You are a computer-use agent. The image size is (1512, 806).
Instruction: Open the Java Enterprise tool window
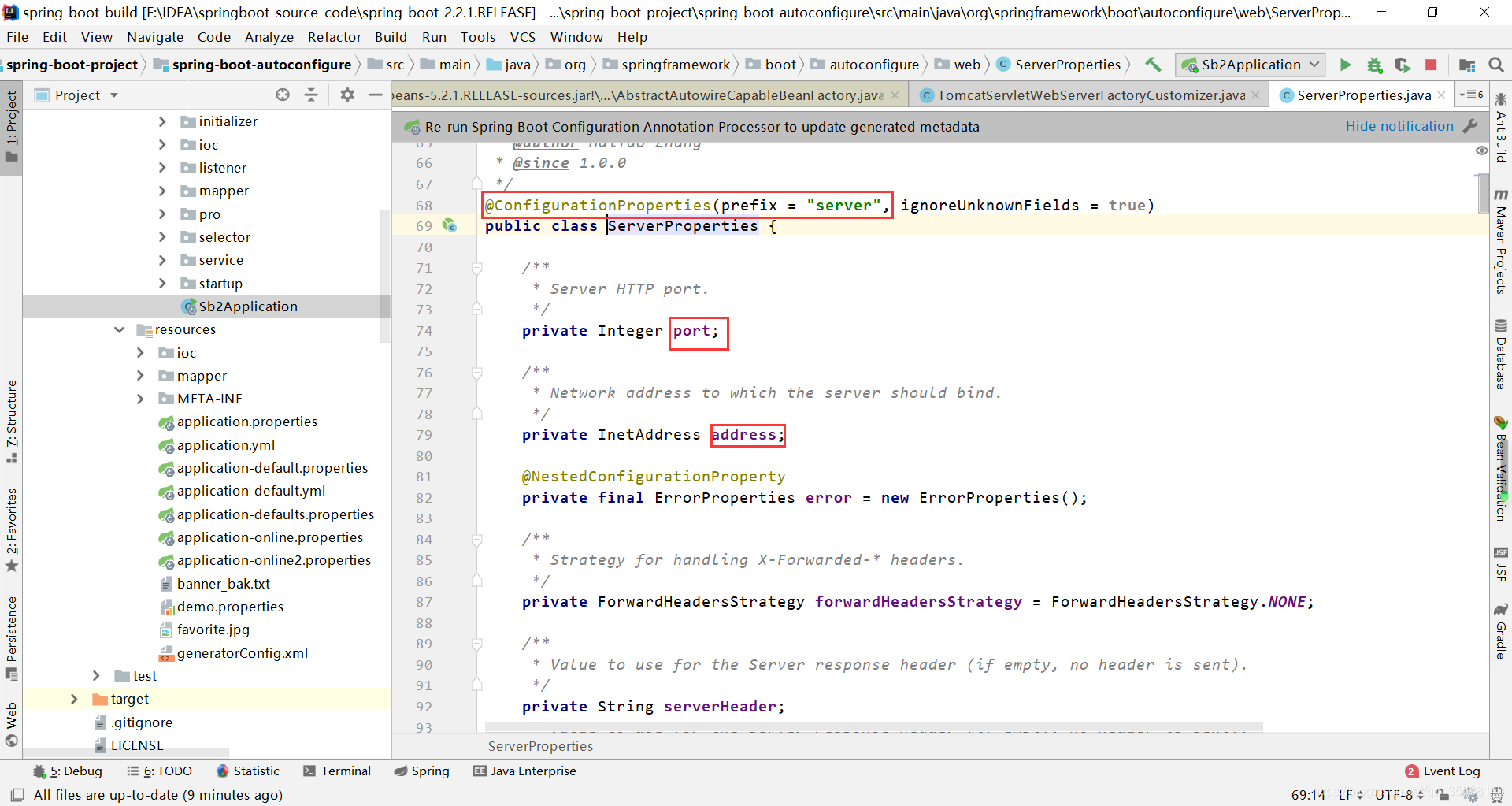pos(524,771)
